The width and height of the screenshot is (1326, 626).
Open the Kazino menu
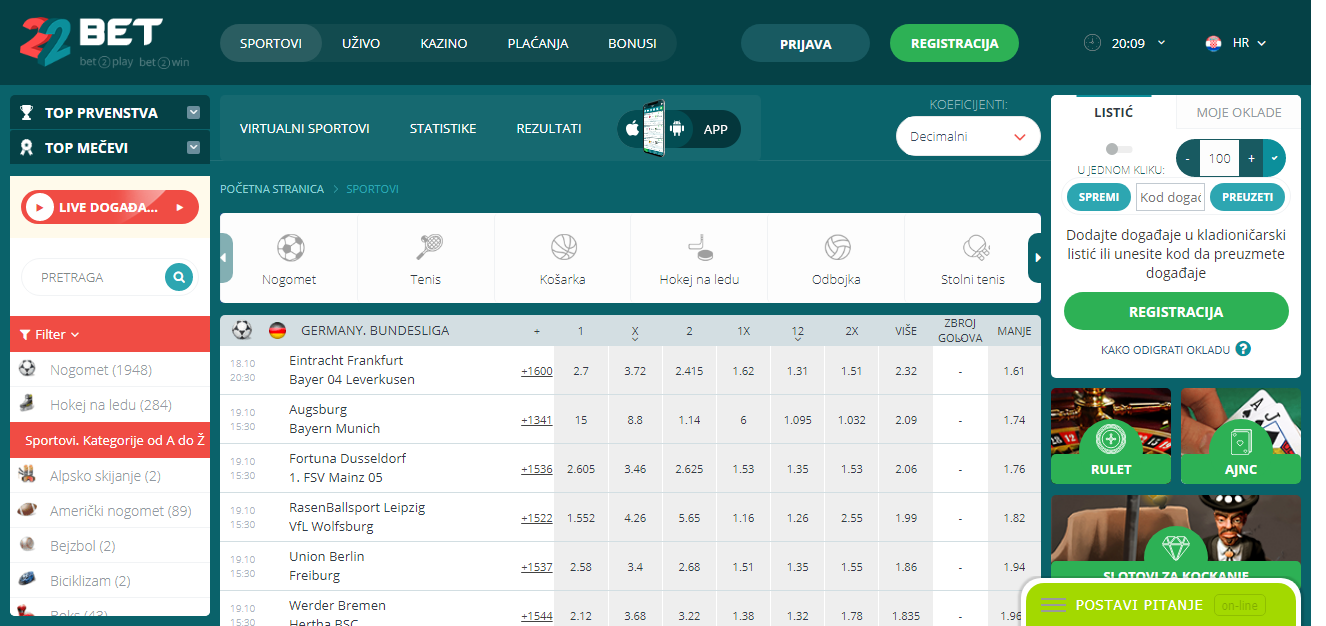click(x=444, y=43)
